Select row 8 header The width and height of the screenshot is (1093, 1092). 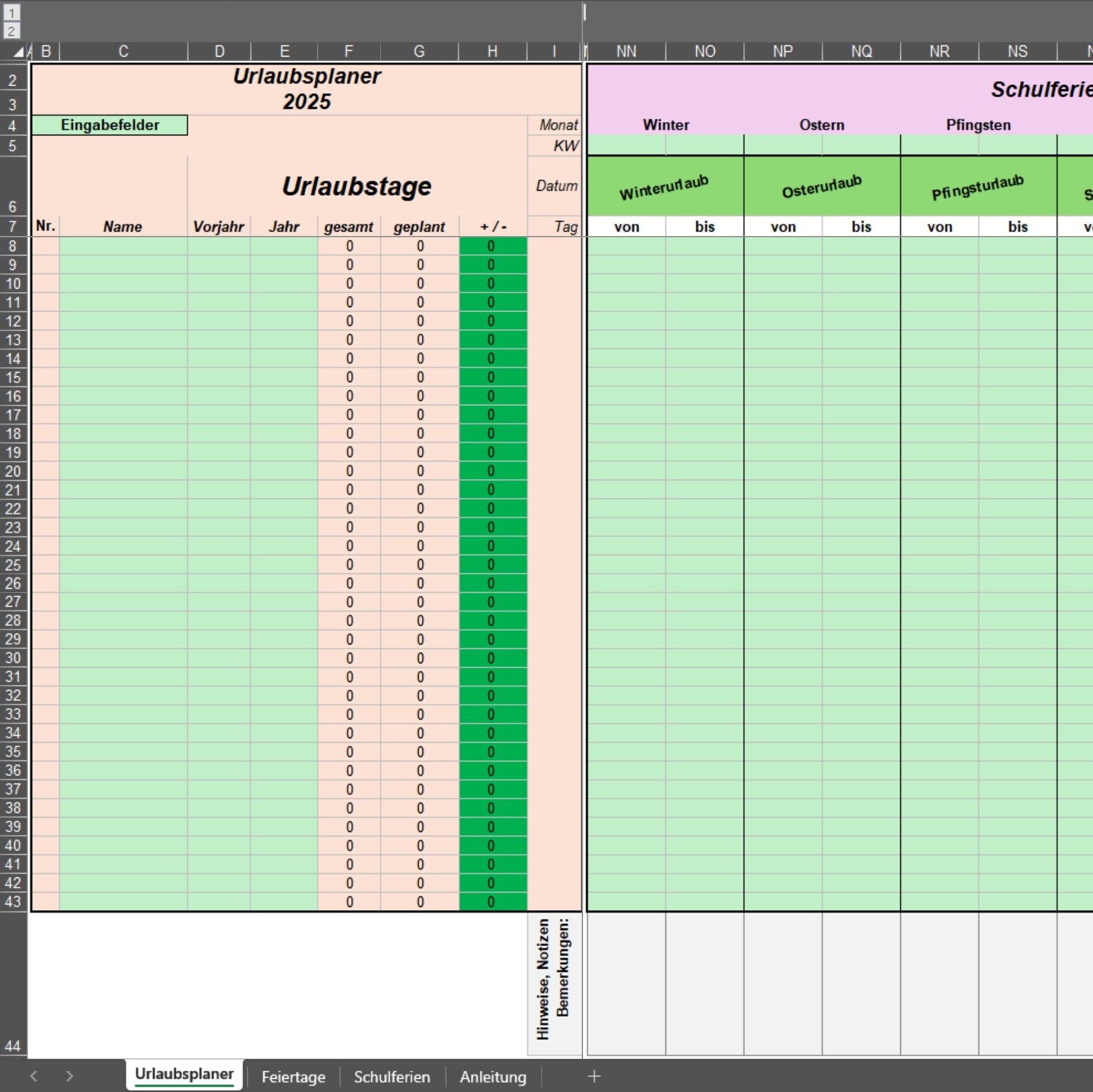coord(13,246)
